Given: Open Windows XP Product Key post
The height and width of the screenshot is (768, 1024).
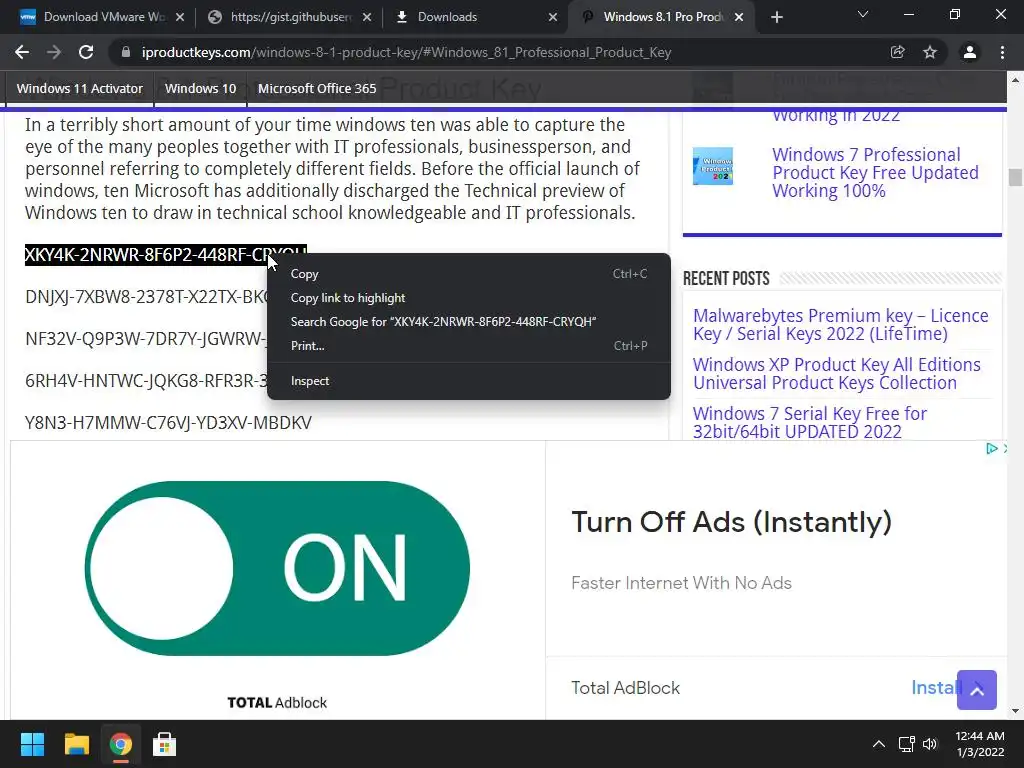Looking at the screenshot, I should [x=837, y=374].
